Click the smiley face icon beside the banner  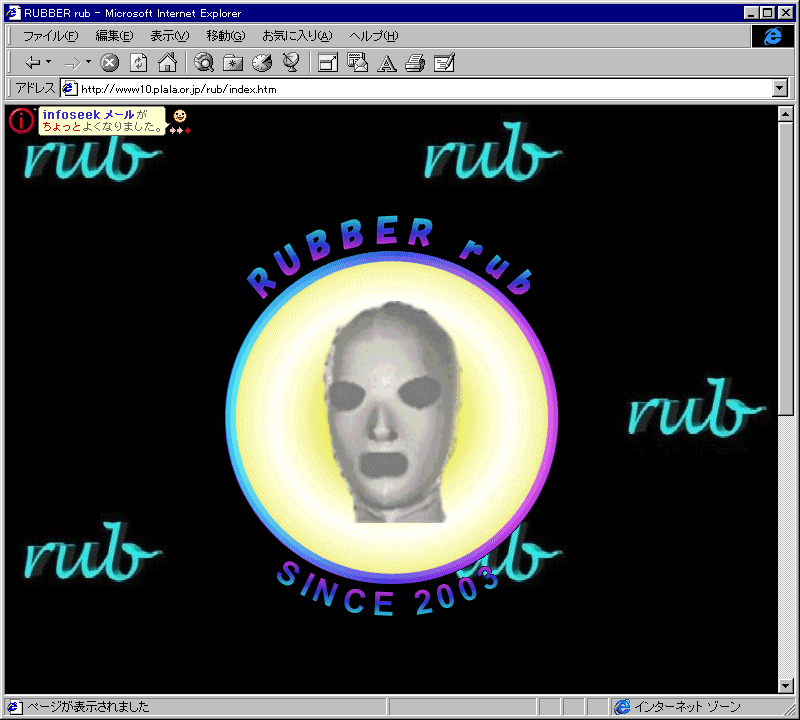click(x=180, y=116)
